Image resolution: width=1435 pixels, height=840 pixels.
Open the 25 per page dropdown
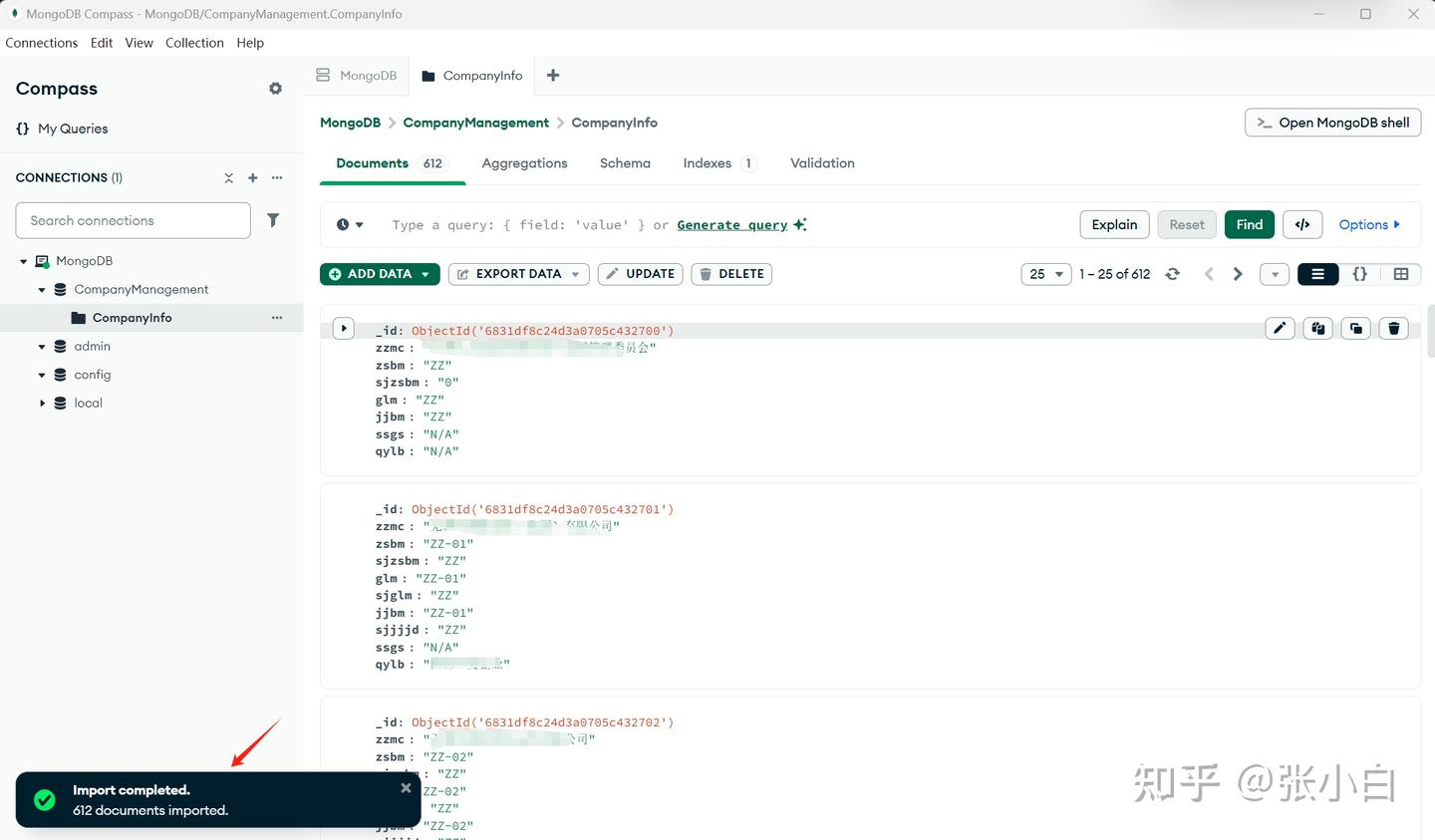(x=1045, y=274)
